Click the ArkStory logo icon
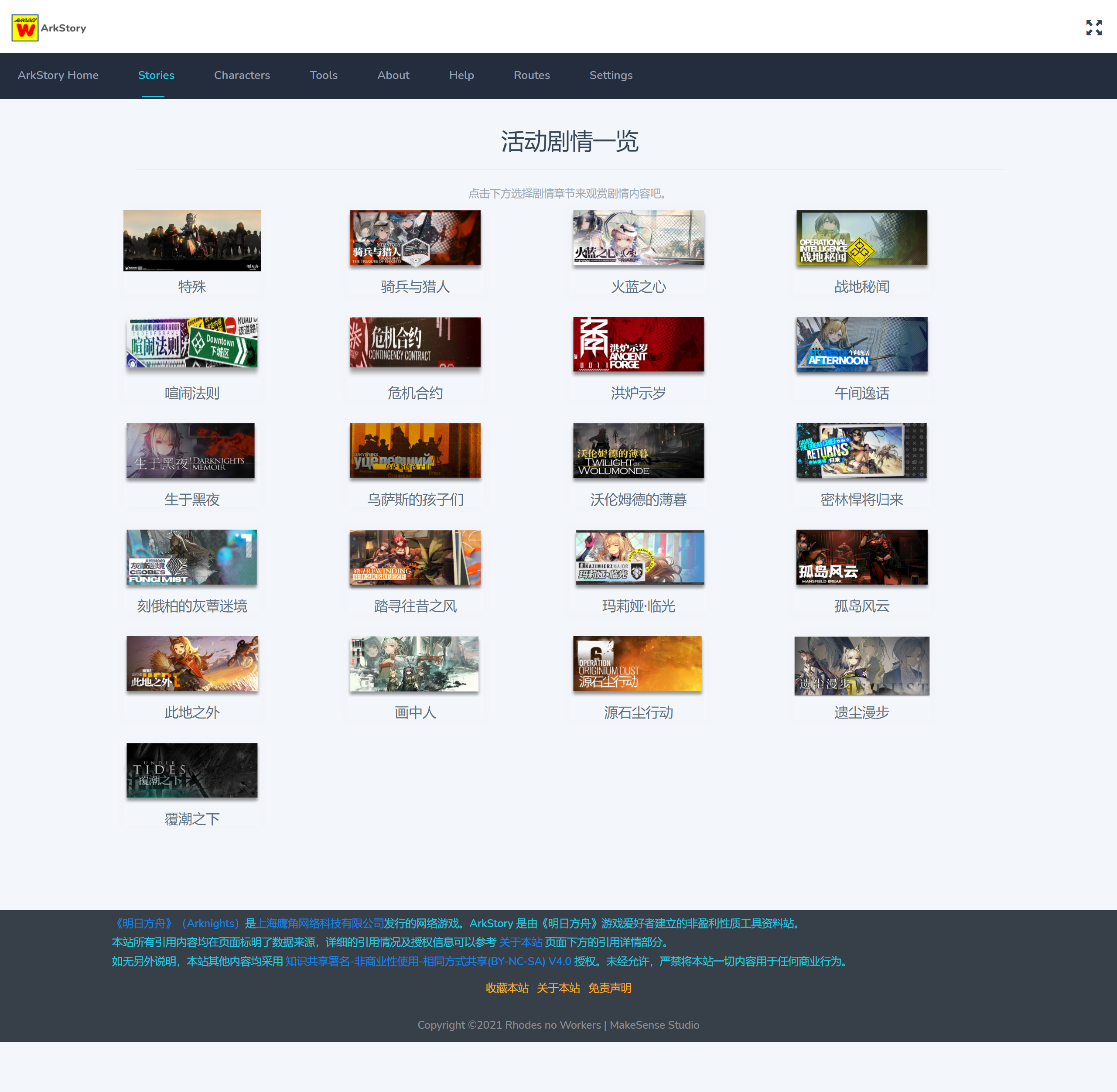 25,27
